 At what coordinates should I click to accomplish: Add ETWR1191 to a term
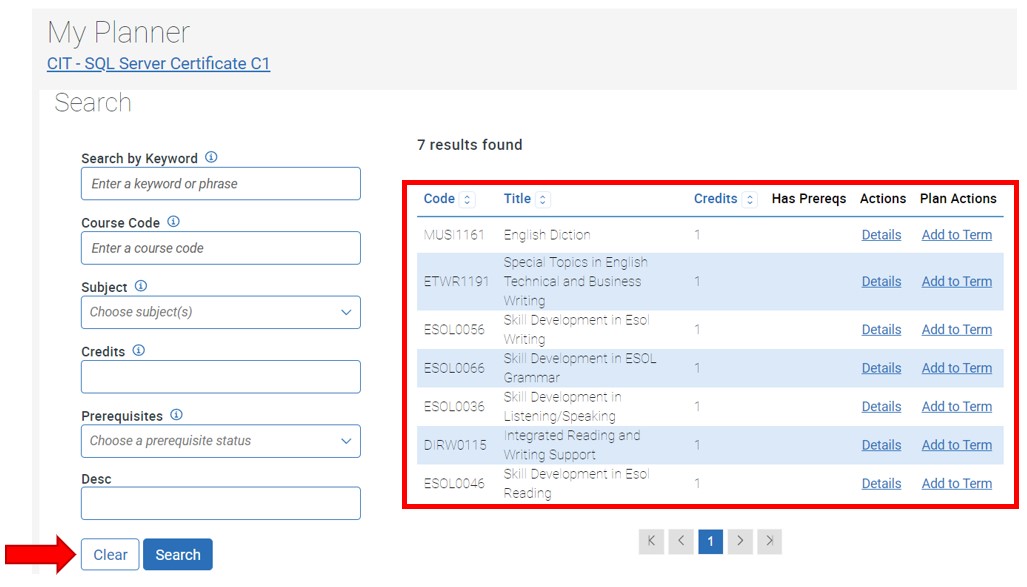tap(956, 281)
